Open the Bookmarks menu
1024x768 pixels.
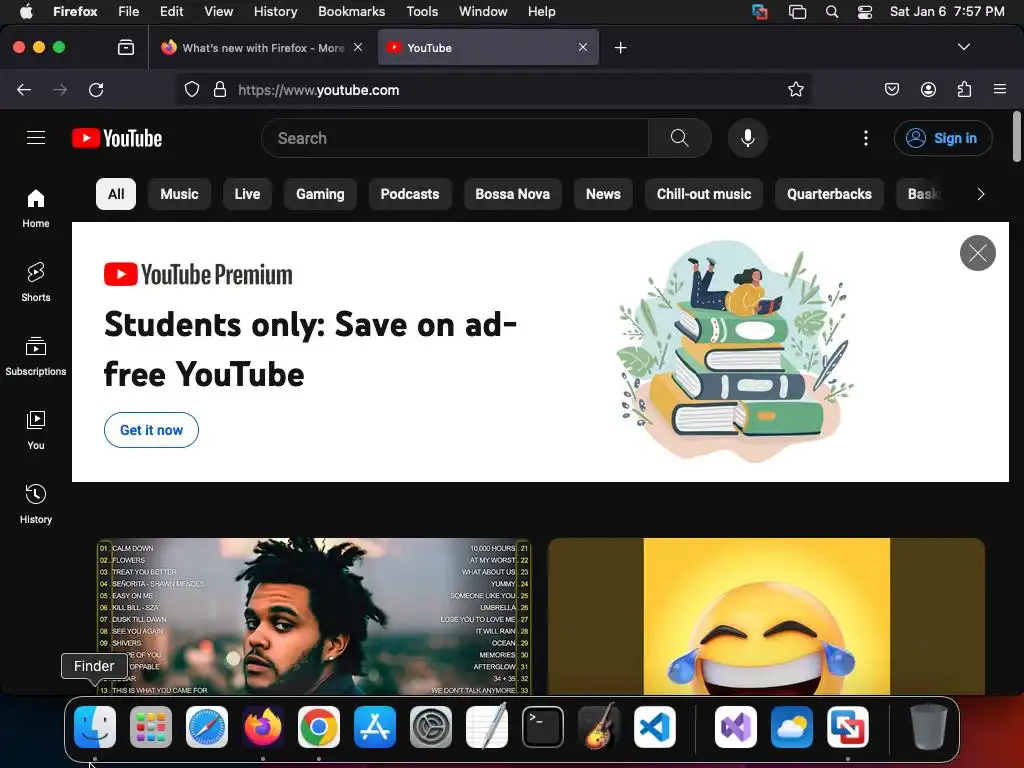(x=351, y=12)
